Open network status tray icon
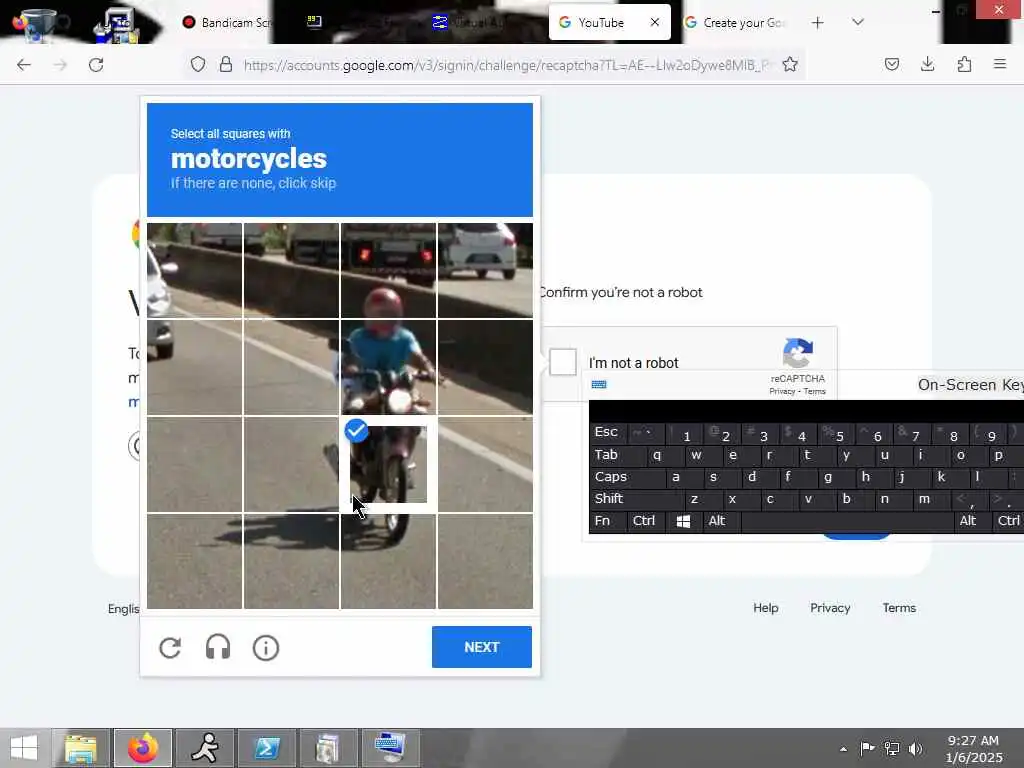This screenshot has width=1024, height=768. tap(891, 748)
